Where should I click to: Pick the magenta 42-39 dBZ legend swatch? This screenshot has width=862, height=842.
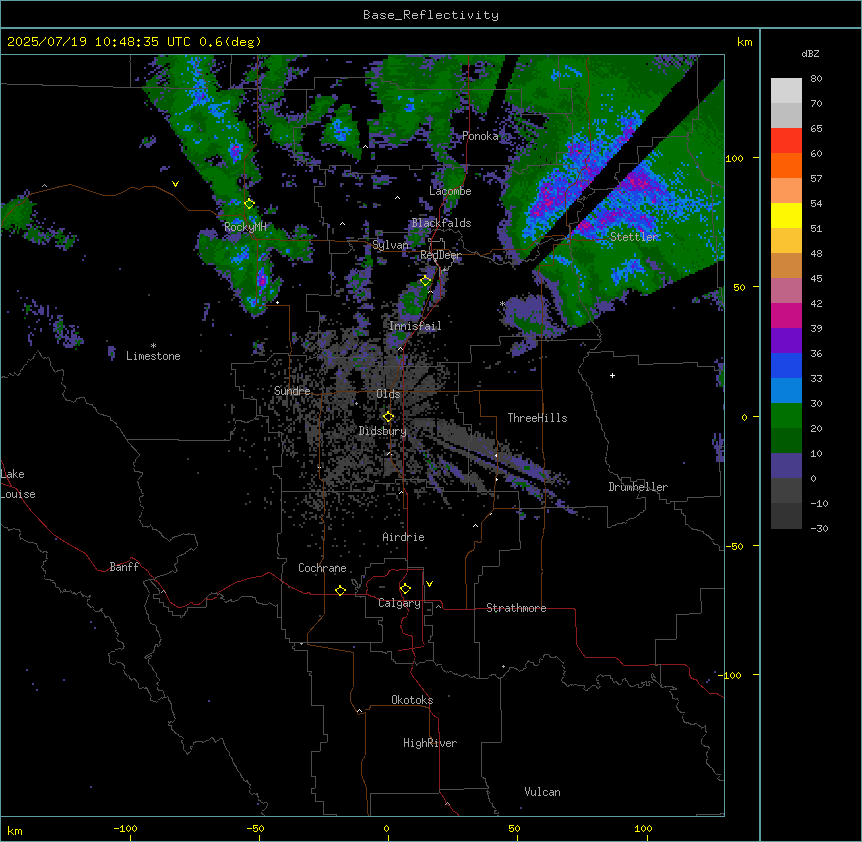click(x=786, y=316)
